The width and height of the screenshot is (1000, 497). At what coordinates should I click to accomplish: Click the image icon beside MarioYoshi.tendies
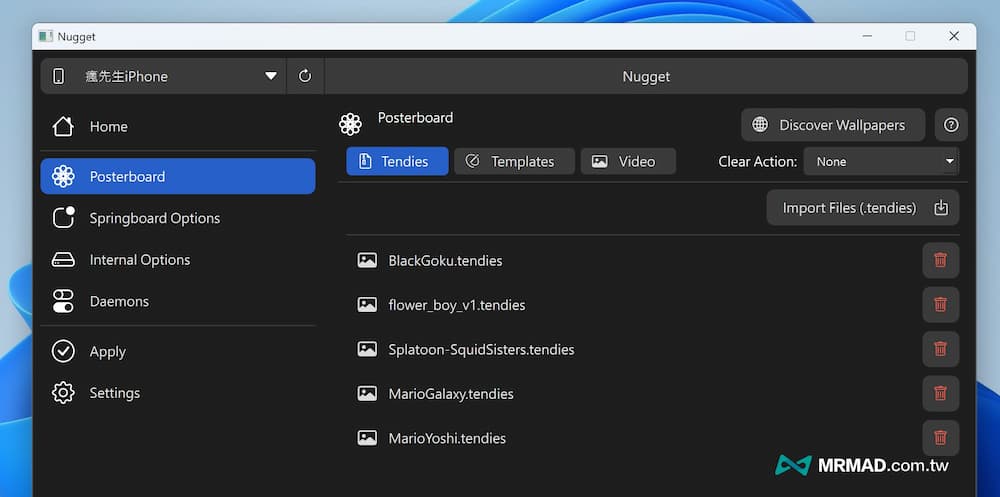tap(367, 438)
